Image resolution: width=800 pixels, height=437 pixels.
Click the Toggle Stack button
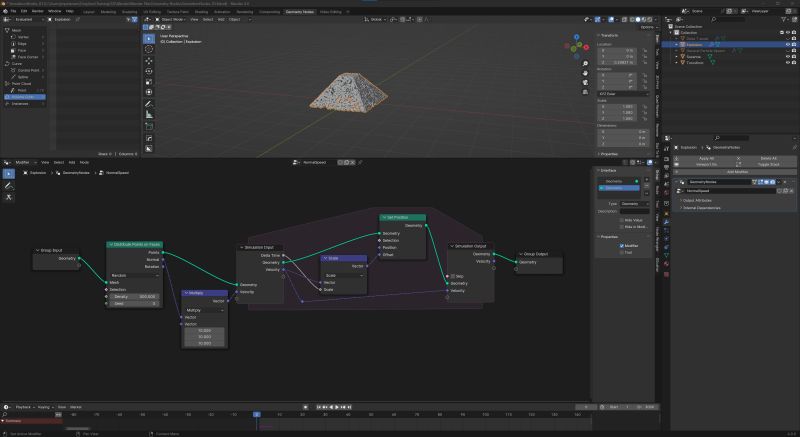768,165
